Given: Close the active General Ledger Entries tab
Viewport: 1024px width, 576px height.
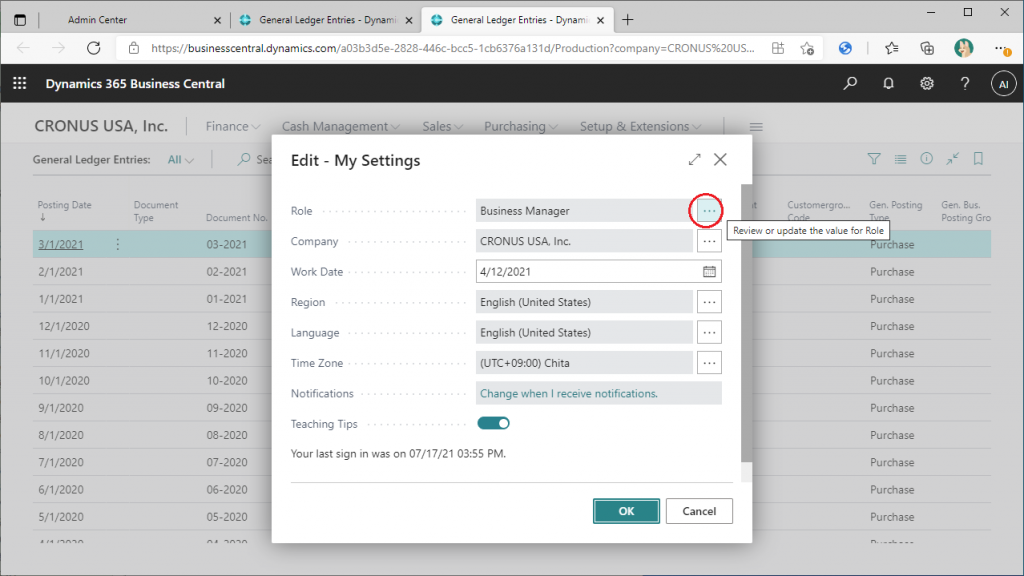Looking at the screenshot, I should tap(600, 20).
